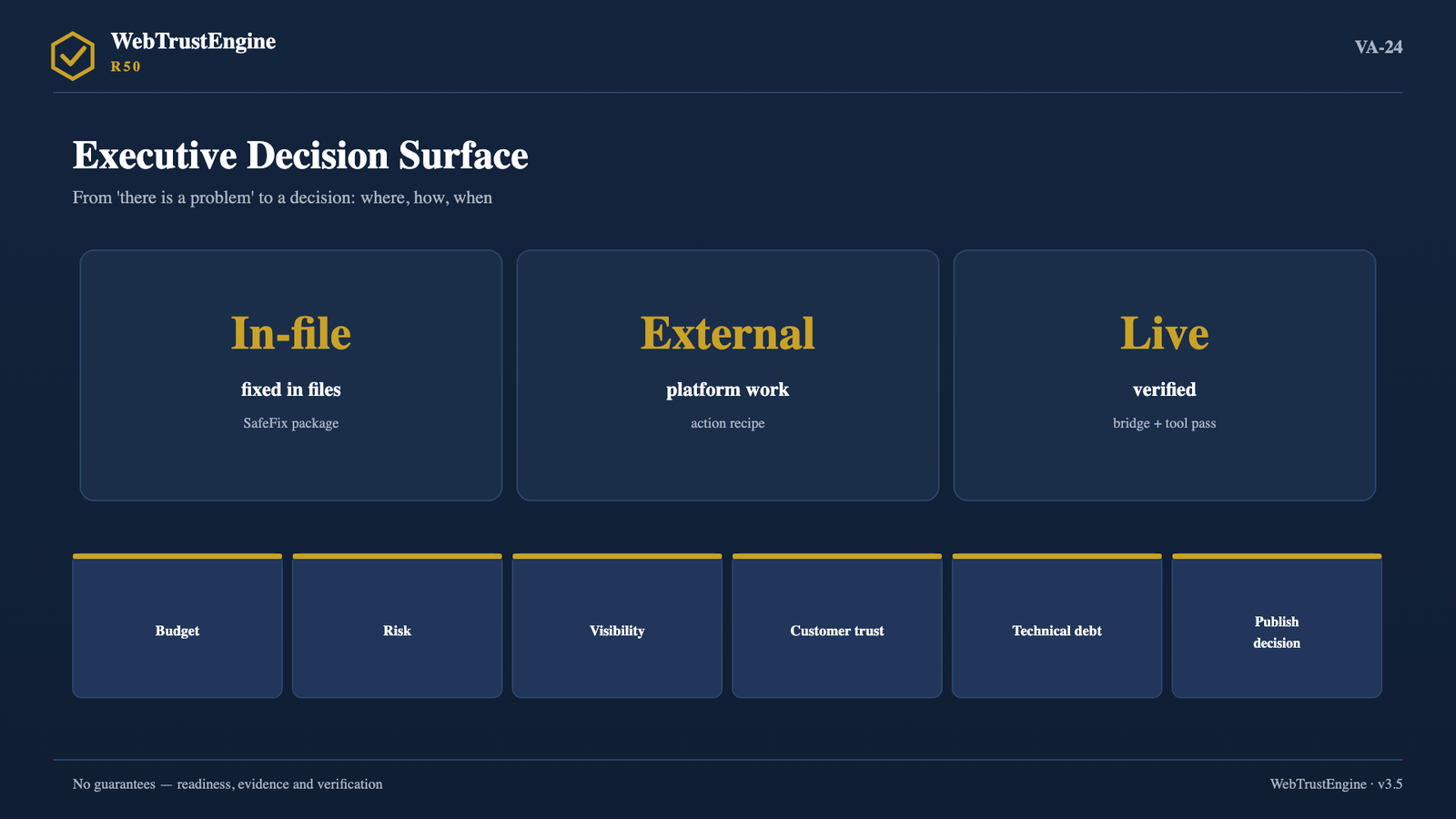Click the 'action recipe' text
This screenshot has width=1456, height=819.
pyautogui.click(x=728, y=423)
